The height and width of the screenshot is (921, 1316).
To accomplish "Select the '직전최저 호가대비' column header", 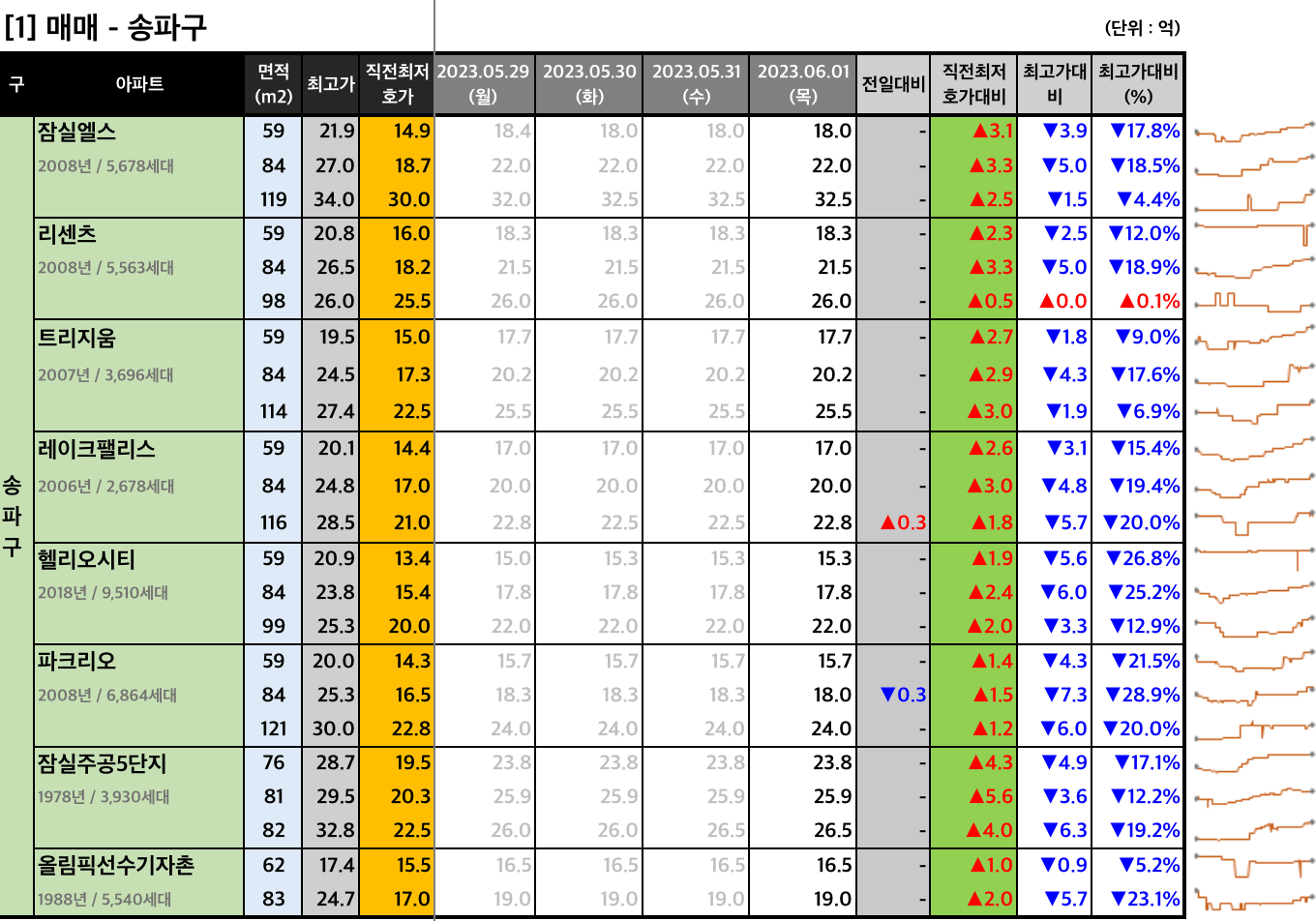I will pyautogui.click(x=973, y=84).
